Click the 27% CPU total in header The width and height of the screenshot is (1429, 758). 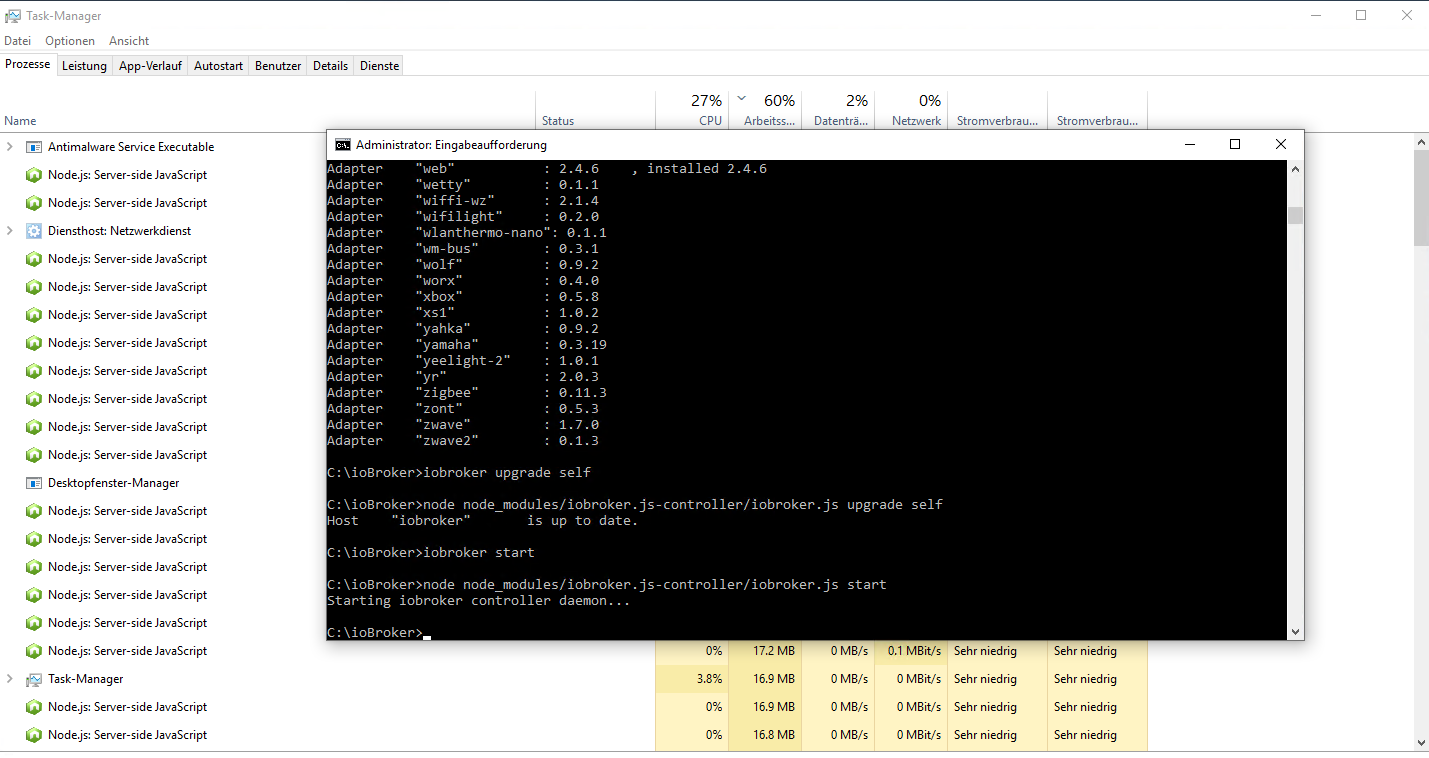coord(706,101)
